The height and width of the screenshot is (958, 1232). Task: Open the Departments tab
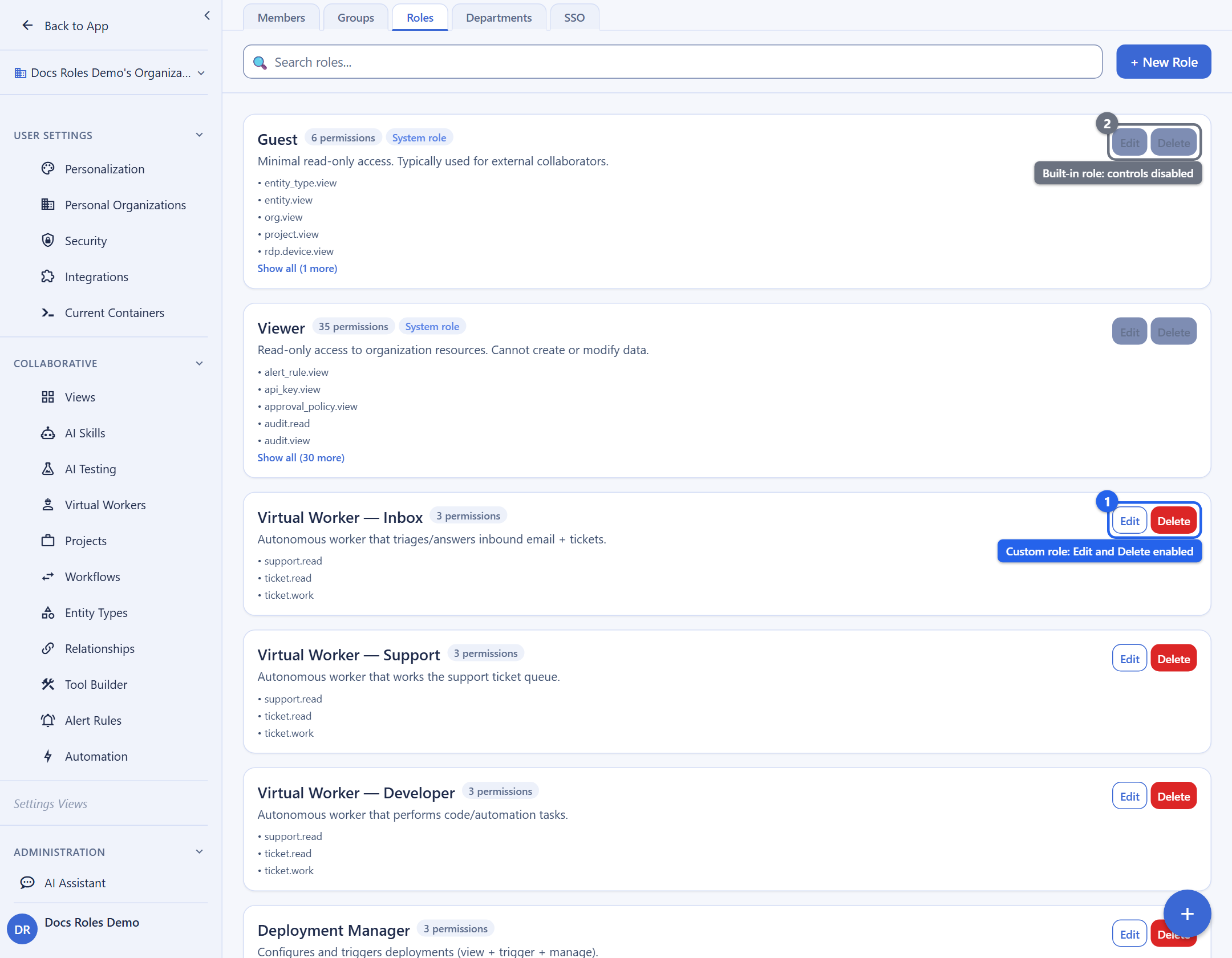[x=499, y=18]
